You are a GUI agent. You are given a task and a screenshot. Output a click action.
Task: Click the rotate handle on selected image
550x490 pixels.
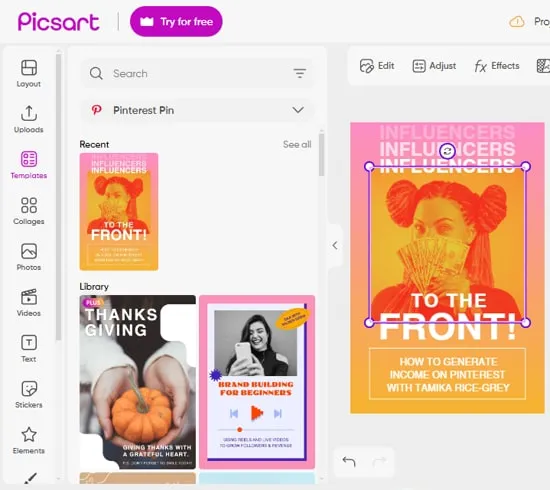point(447,151)
